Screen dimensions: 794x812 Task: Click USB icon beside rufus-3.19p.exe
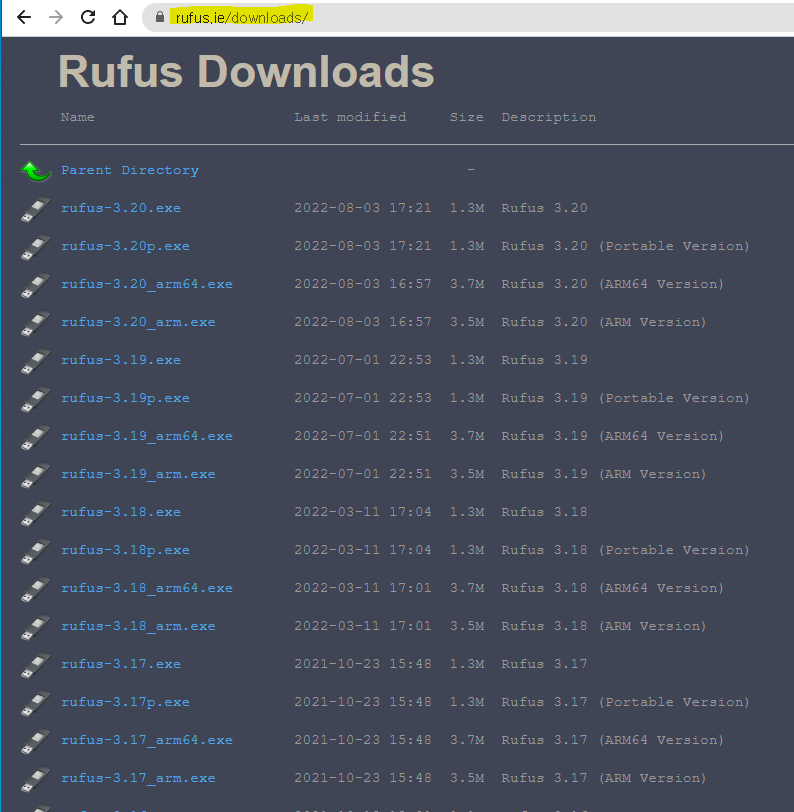coord(35,399)
